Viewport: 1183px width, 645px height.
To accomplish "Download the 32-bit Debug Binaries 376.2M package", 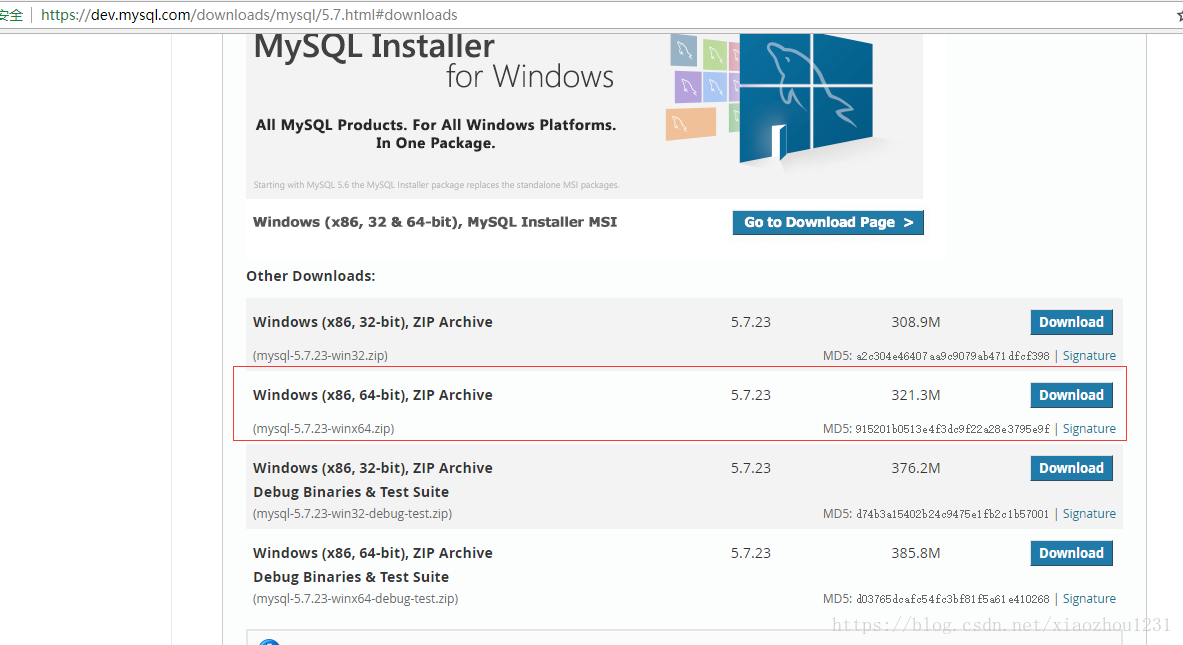I will tap(1071, 468).
